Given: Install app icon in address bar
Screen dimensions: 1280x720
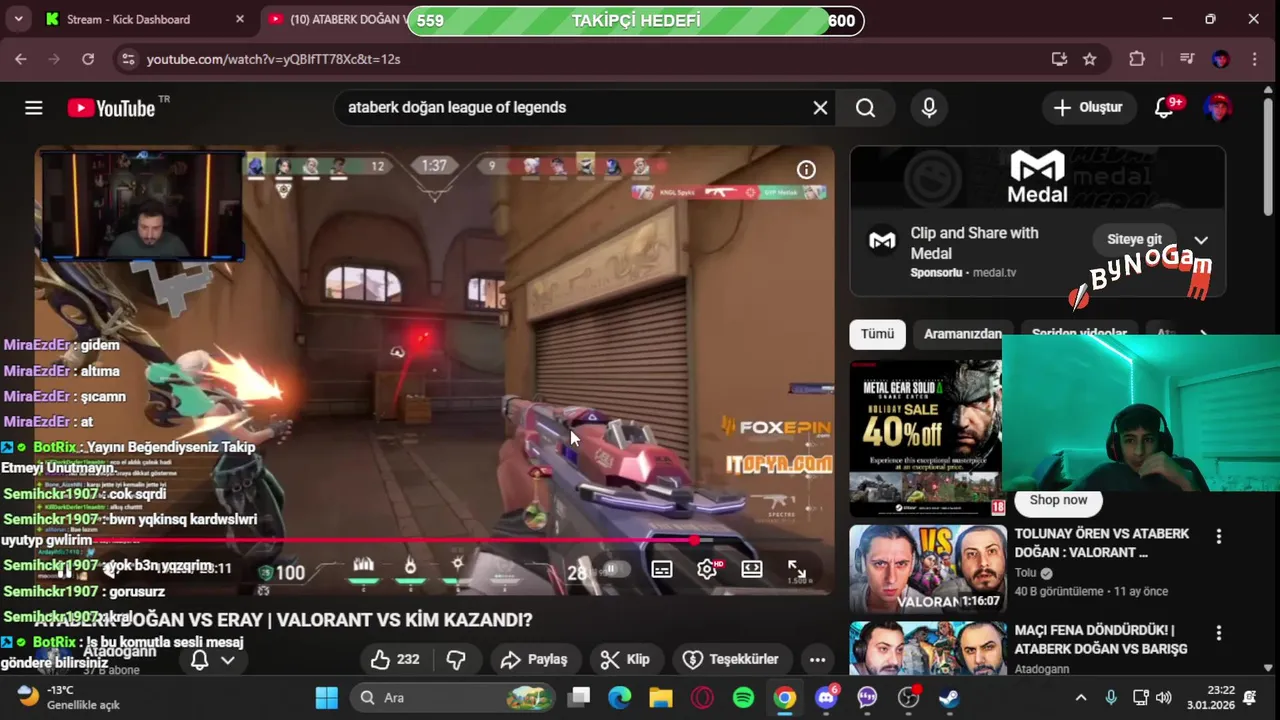Looking at the screenshot, I should pos(1059,59).
